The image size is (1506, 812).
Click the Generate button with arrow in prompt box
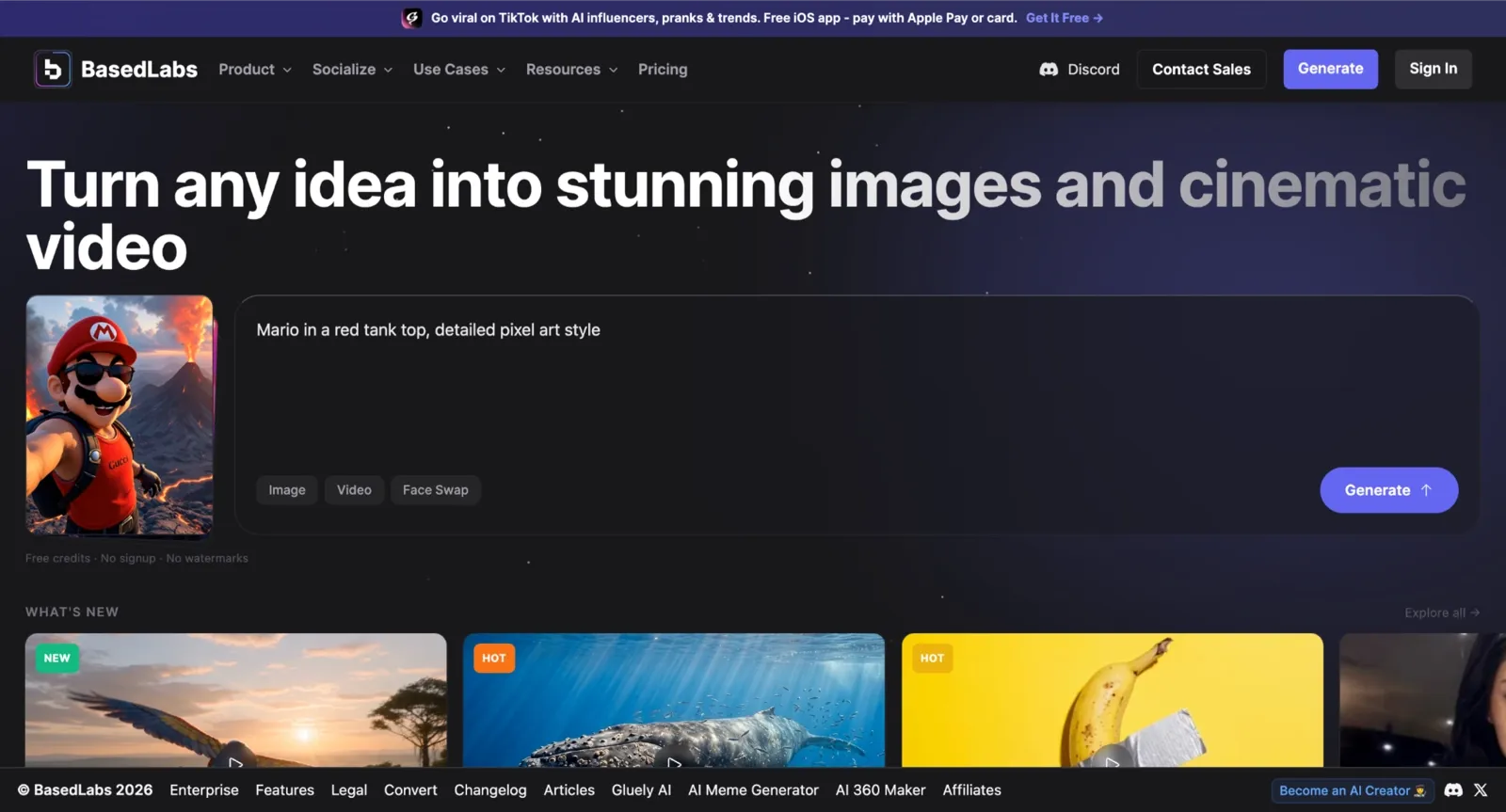(1388, 490)
